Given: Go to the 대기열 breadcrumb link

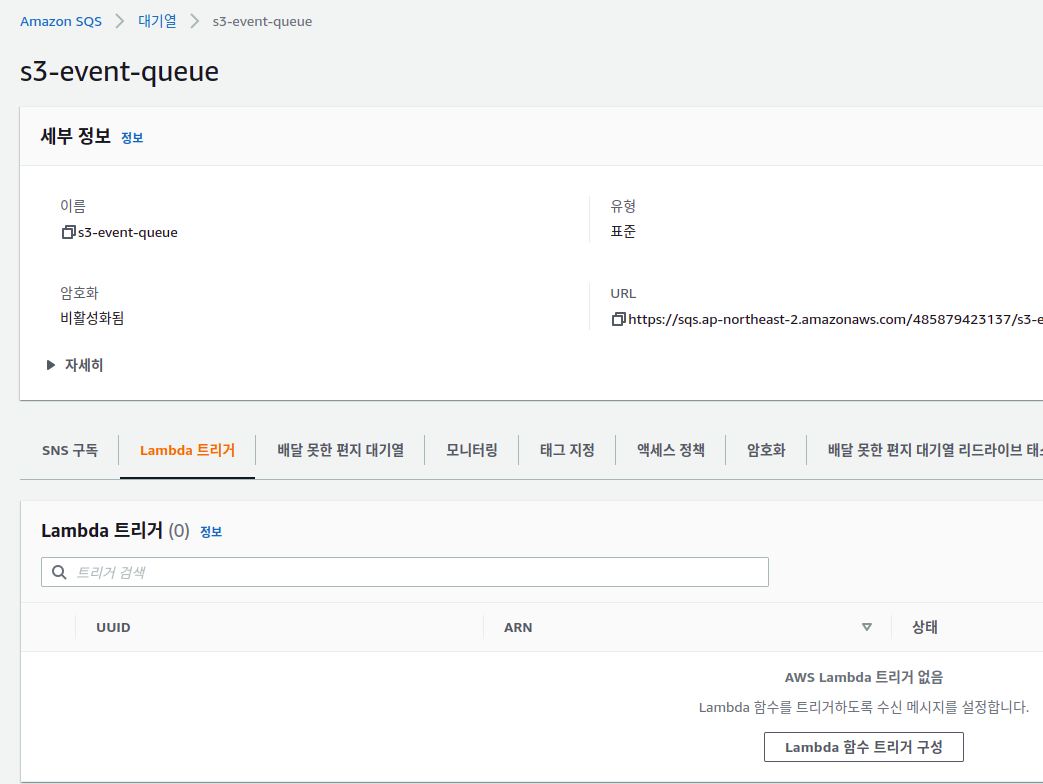Looking at the screenshot, I should point(157,21).
